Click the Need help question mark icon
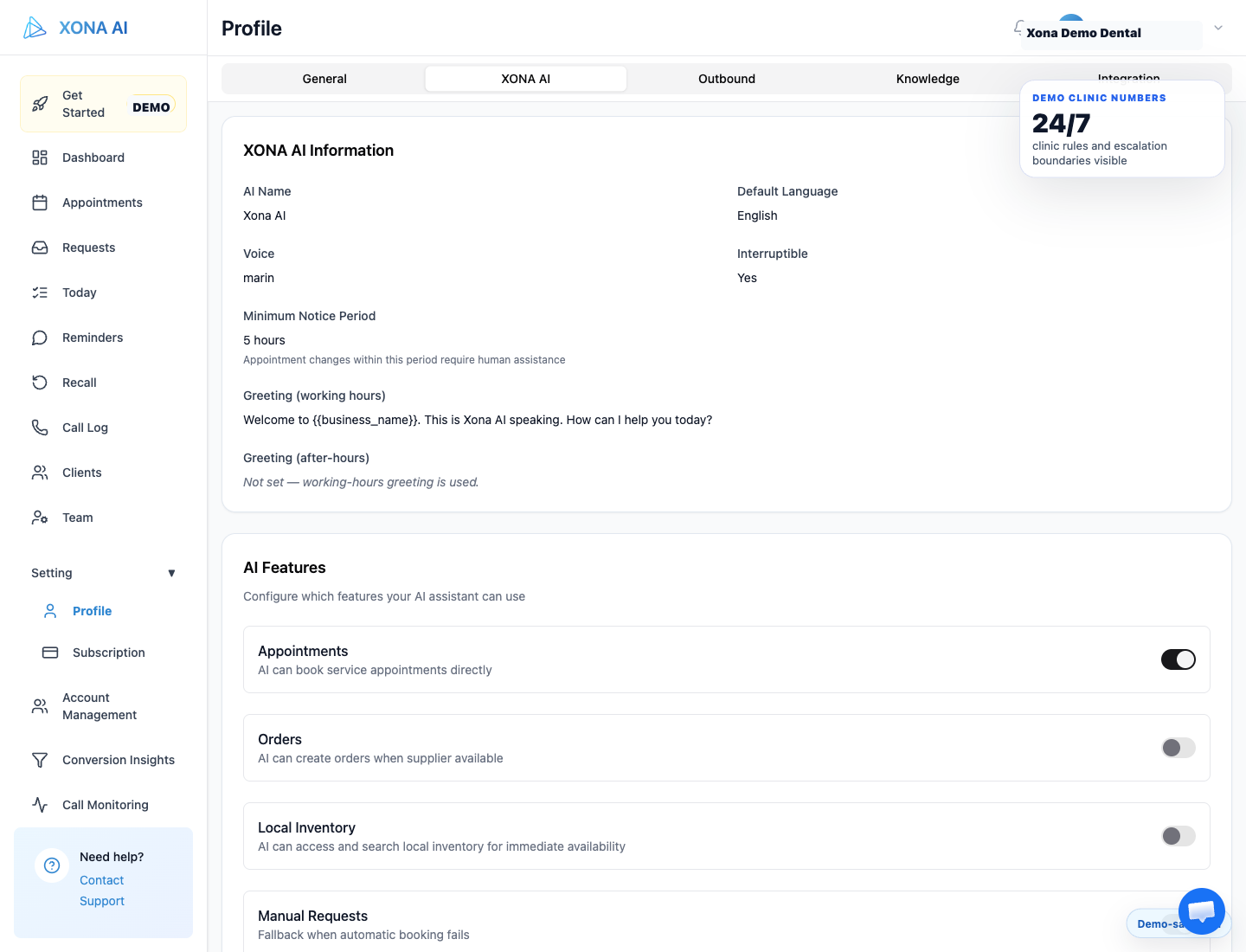This screenshot has width=1246, height=952. coord(52,865)
